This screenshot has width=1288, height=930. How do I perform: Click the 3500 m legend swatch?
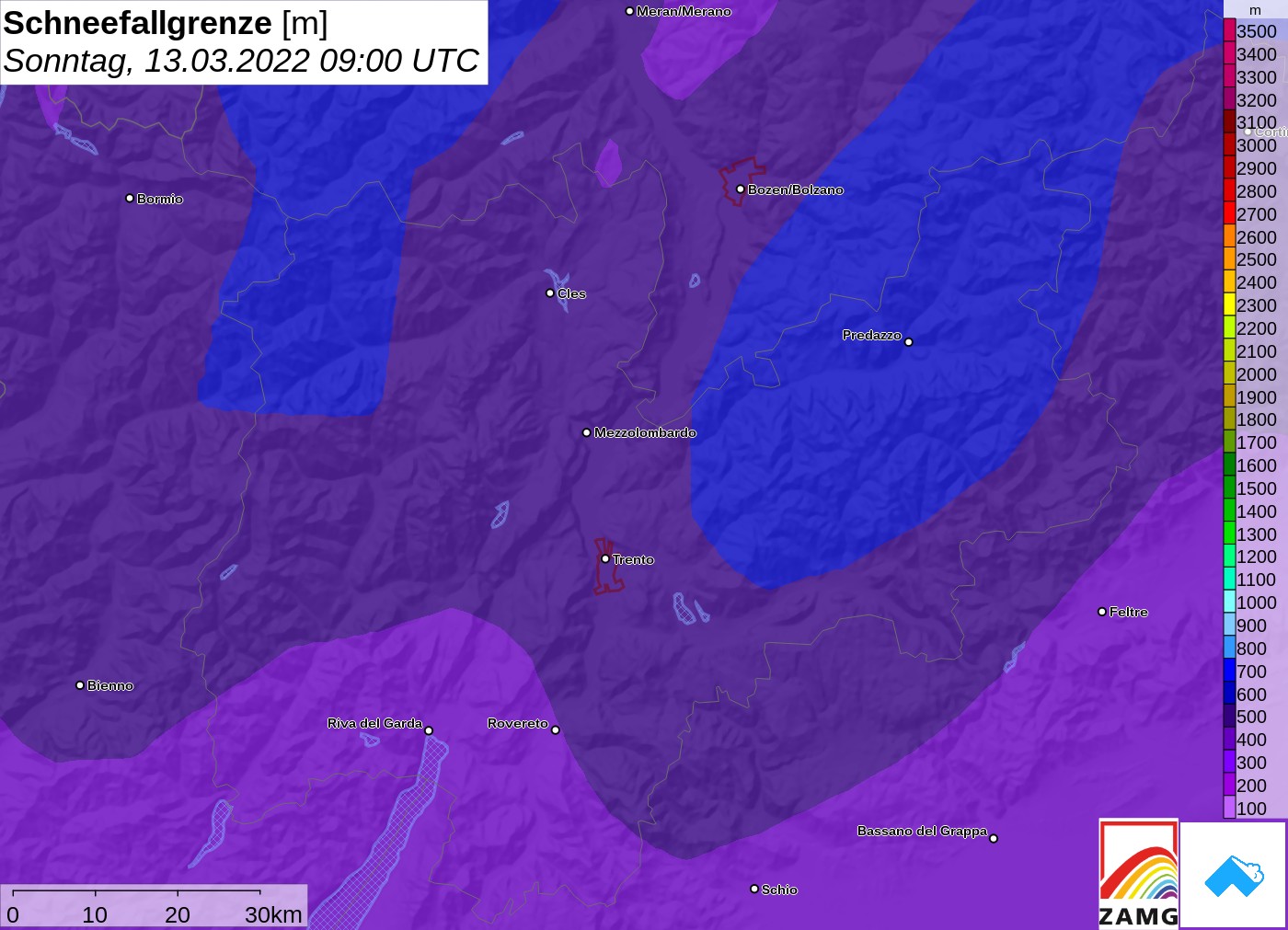(x=1229, y=30)
